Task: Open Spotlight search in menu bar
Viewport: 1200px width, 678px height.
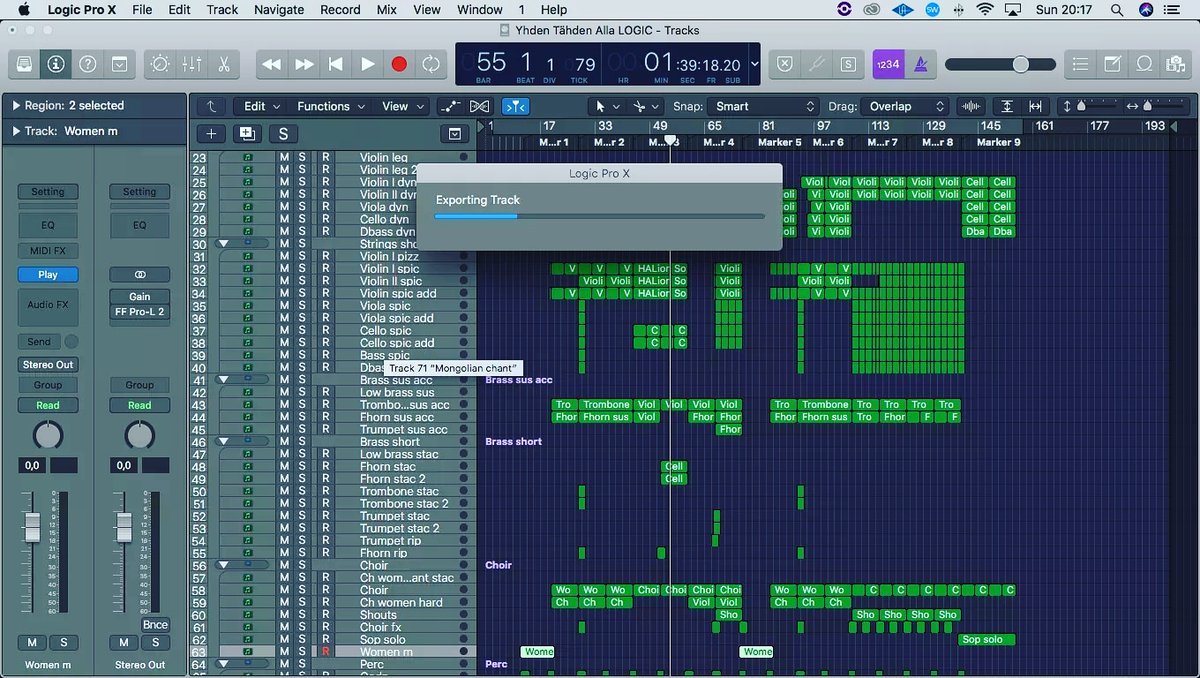Action: coord(1116,9)
